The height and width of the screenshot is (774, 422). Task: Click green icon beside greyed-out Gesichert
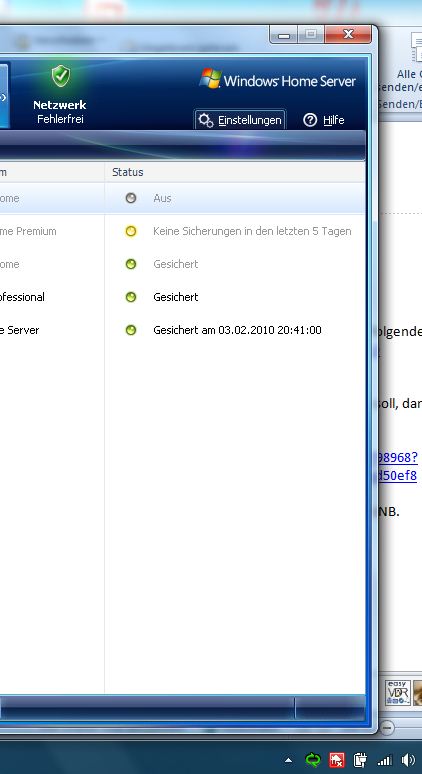coord(131,264)
